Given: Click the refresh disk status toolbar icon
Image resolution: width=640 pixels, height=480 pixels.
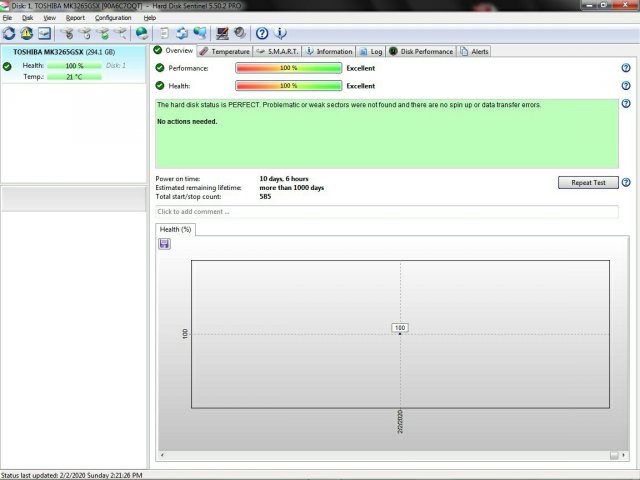Looking at the screenshot, I should click(x=10, y=33).
